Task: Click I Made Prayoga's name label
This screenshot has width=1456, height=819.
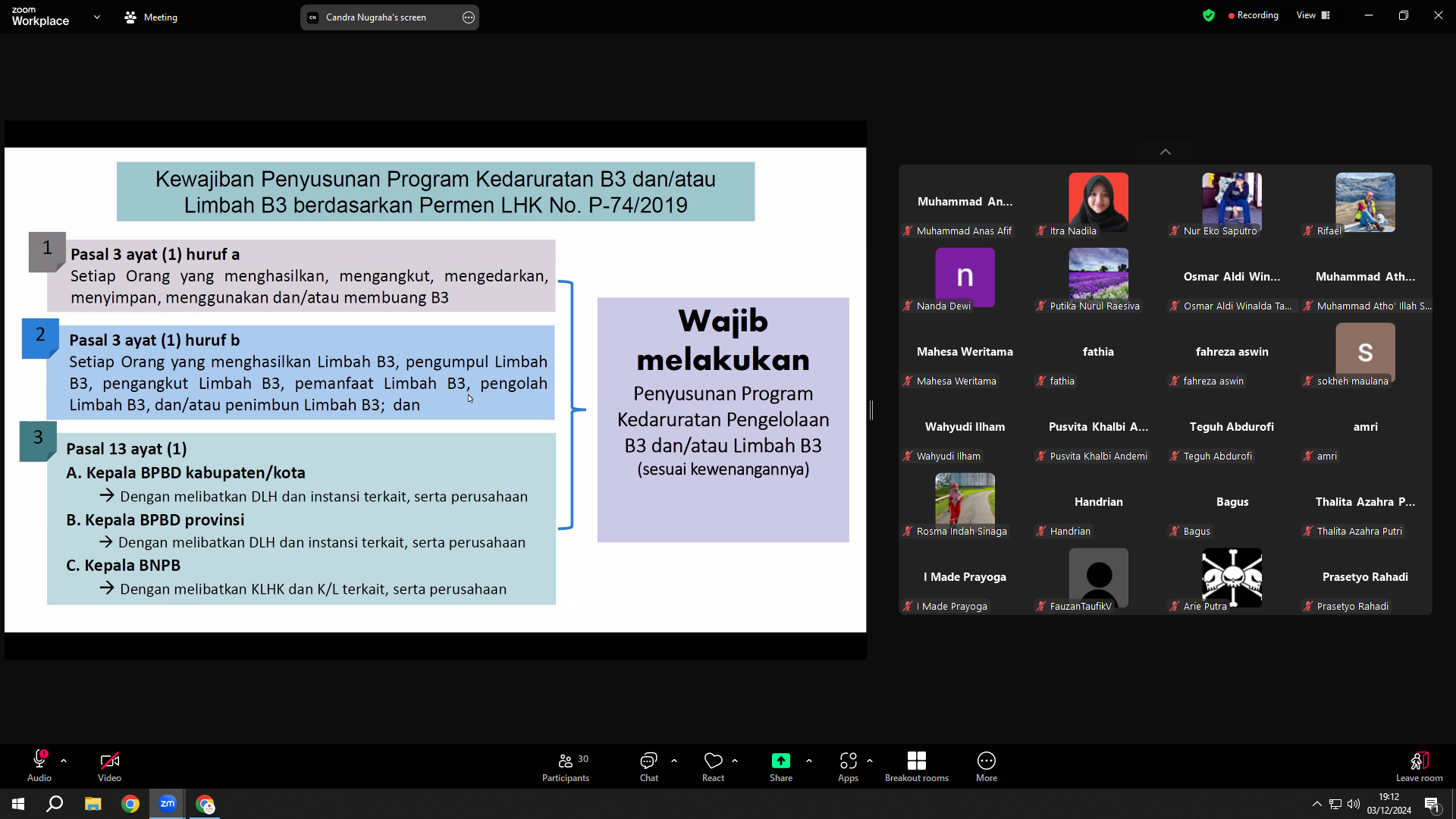Action: (x=952, y=606)
